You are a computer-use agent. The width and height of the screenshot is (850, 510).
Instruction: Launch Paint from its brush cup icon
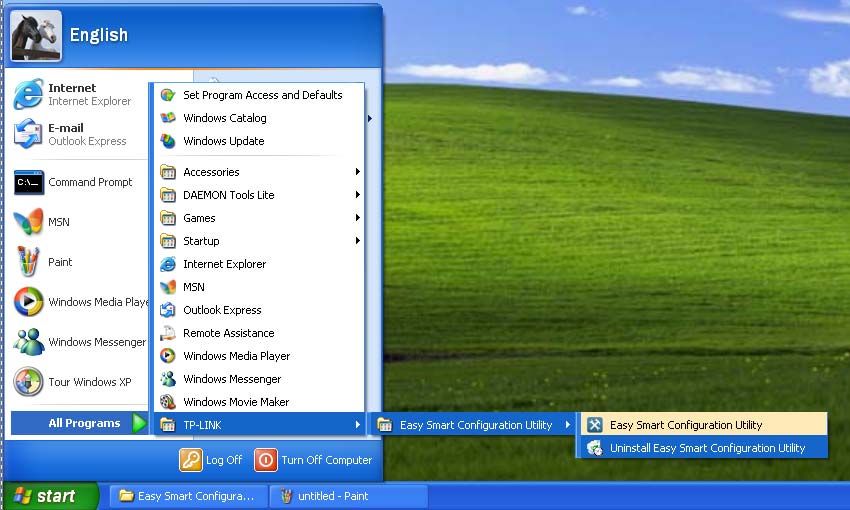(28, 262)
